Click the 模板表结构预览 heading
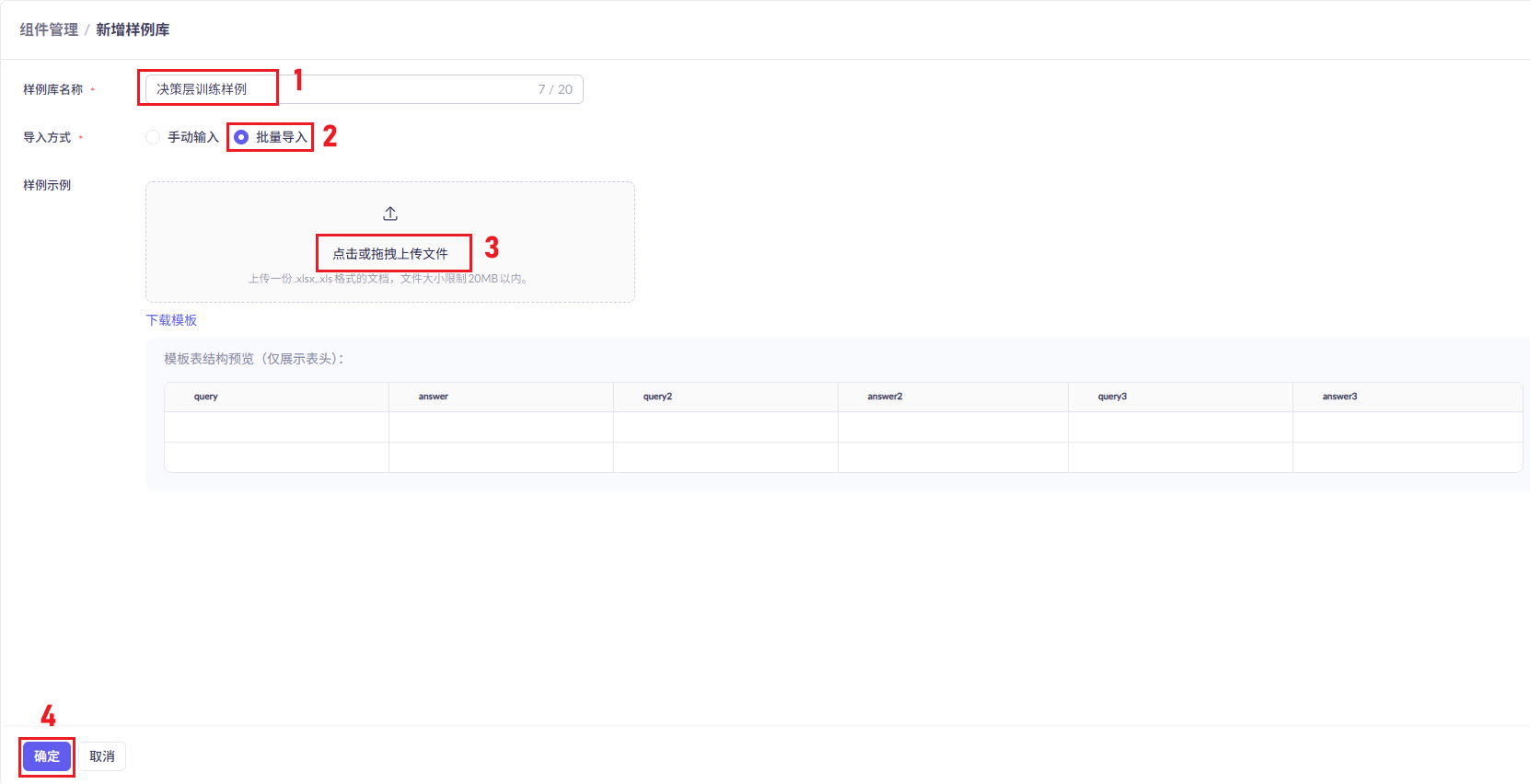Image resolution: width=1530 pixels, height=784 pixels. click(254, 359)
